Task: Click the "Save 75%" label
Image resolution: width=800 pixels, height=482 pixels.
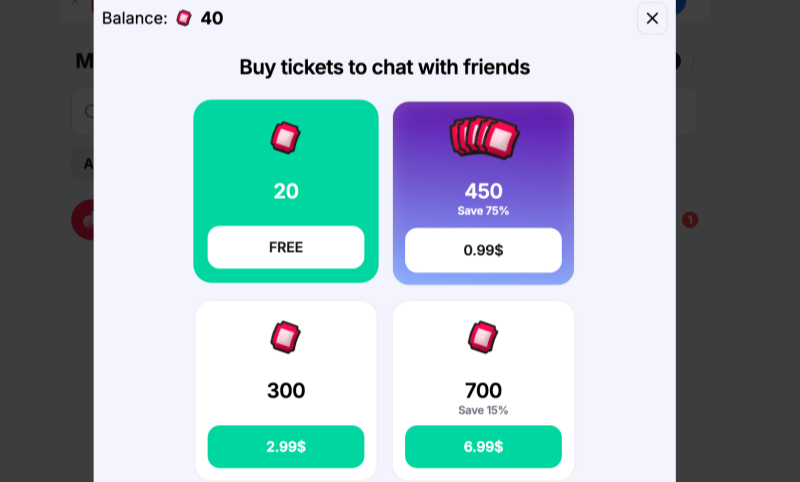Action: tap(483, 211)
